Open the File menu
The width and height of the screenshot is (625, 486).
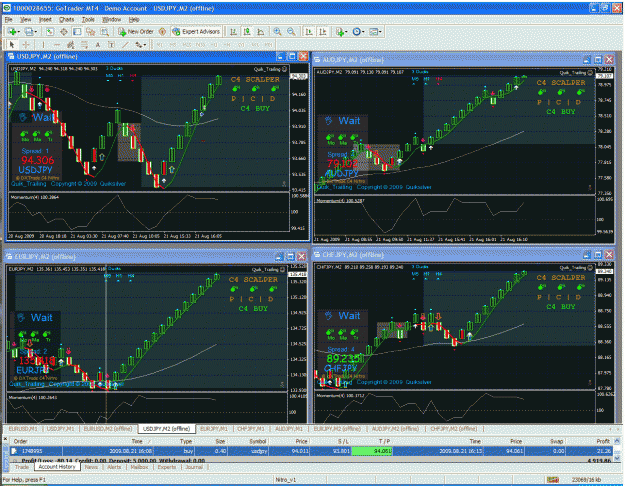pos(8,19)
